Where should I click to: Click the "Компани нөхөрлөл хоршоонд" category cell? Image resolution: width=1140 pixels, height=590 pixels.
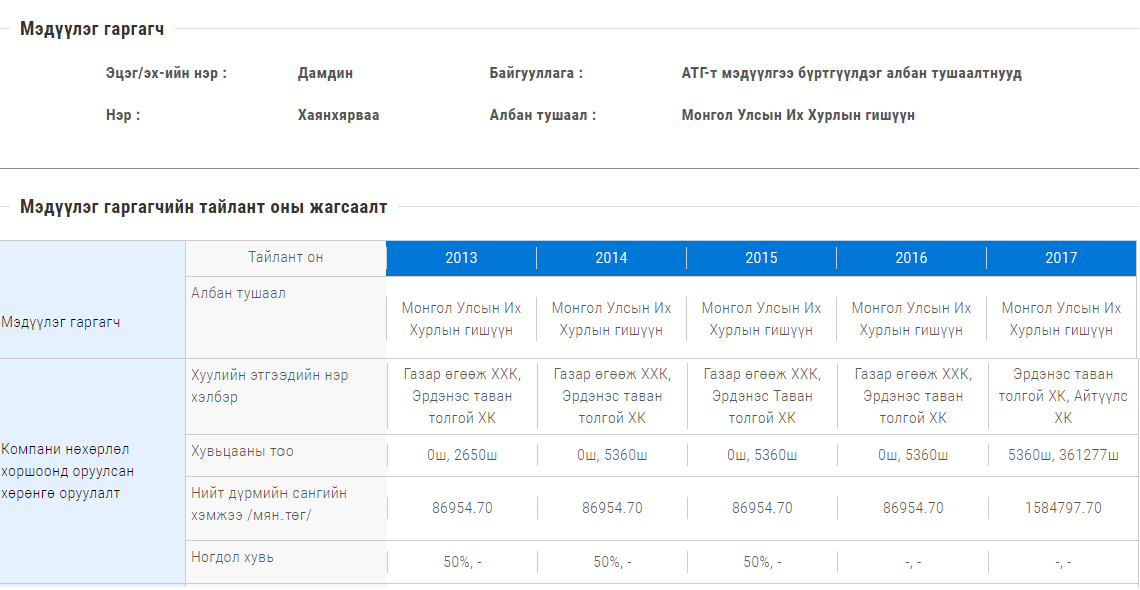coord(66,471)
